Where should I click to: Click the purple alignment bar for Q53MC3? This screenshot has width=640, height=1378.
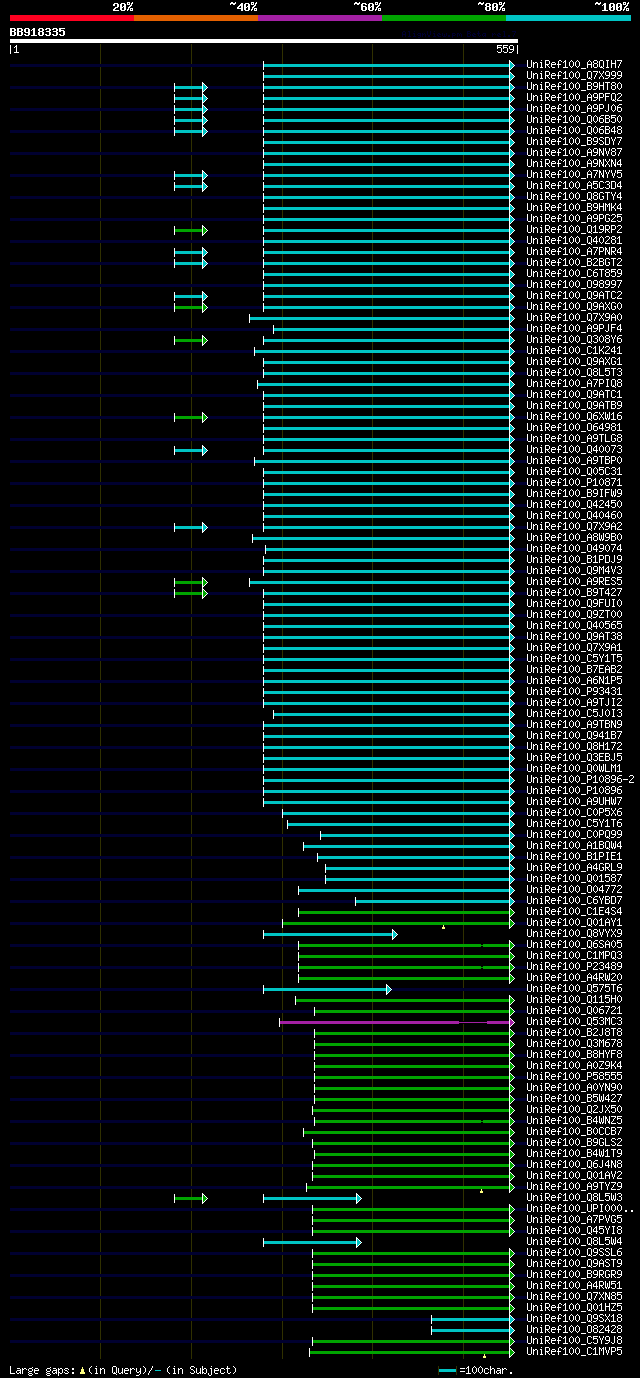pyautogui.click(x=396, y=1022)
